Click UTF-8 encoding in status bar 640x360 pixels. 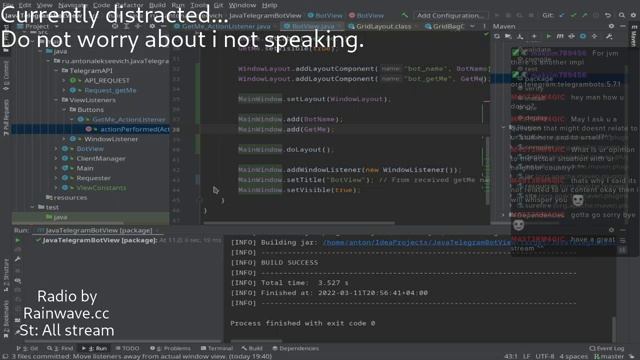click(x=544, y=356)
